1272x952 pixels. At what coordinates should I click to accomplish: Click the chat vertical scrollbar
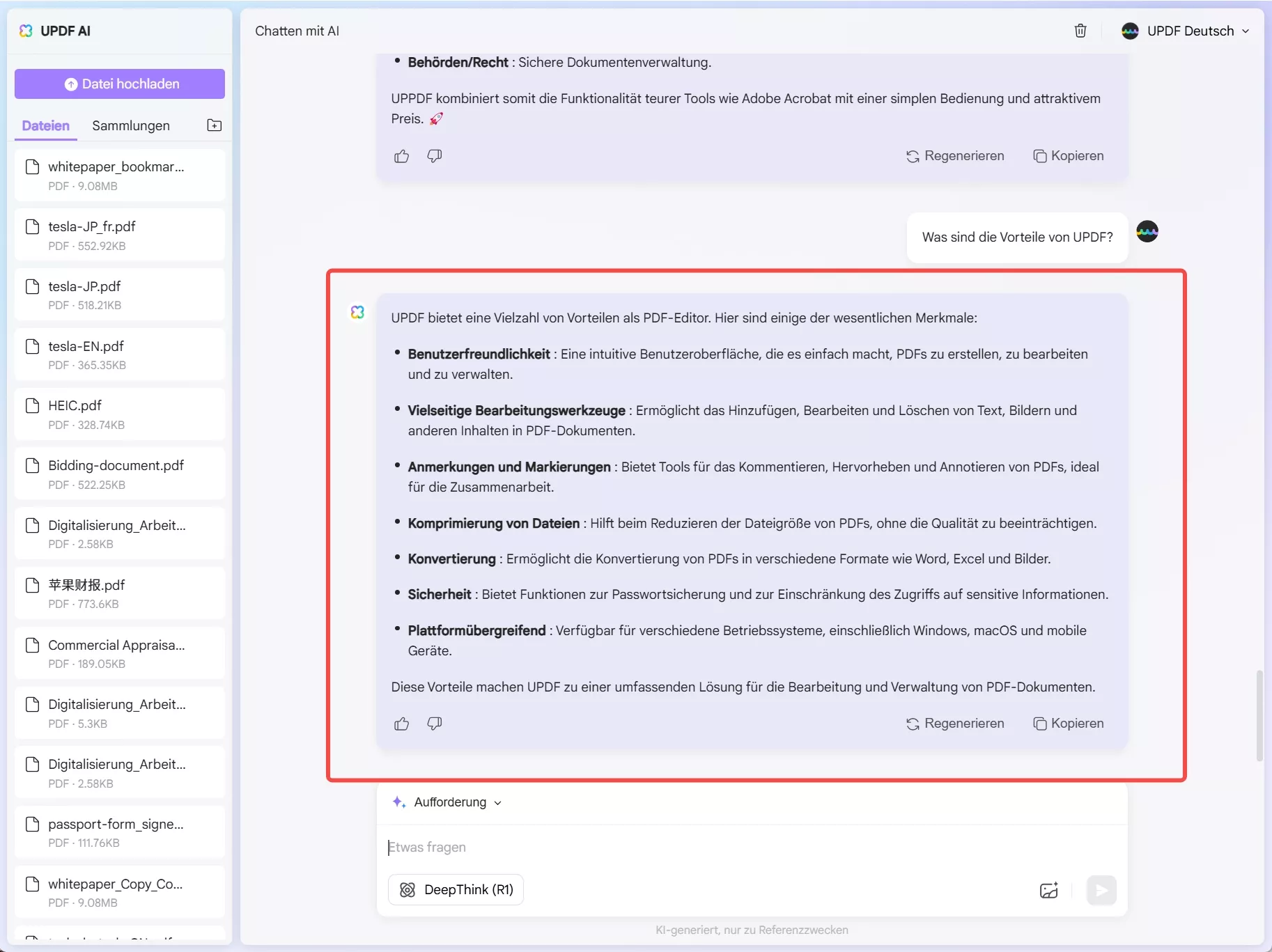point(1259,716)
